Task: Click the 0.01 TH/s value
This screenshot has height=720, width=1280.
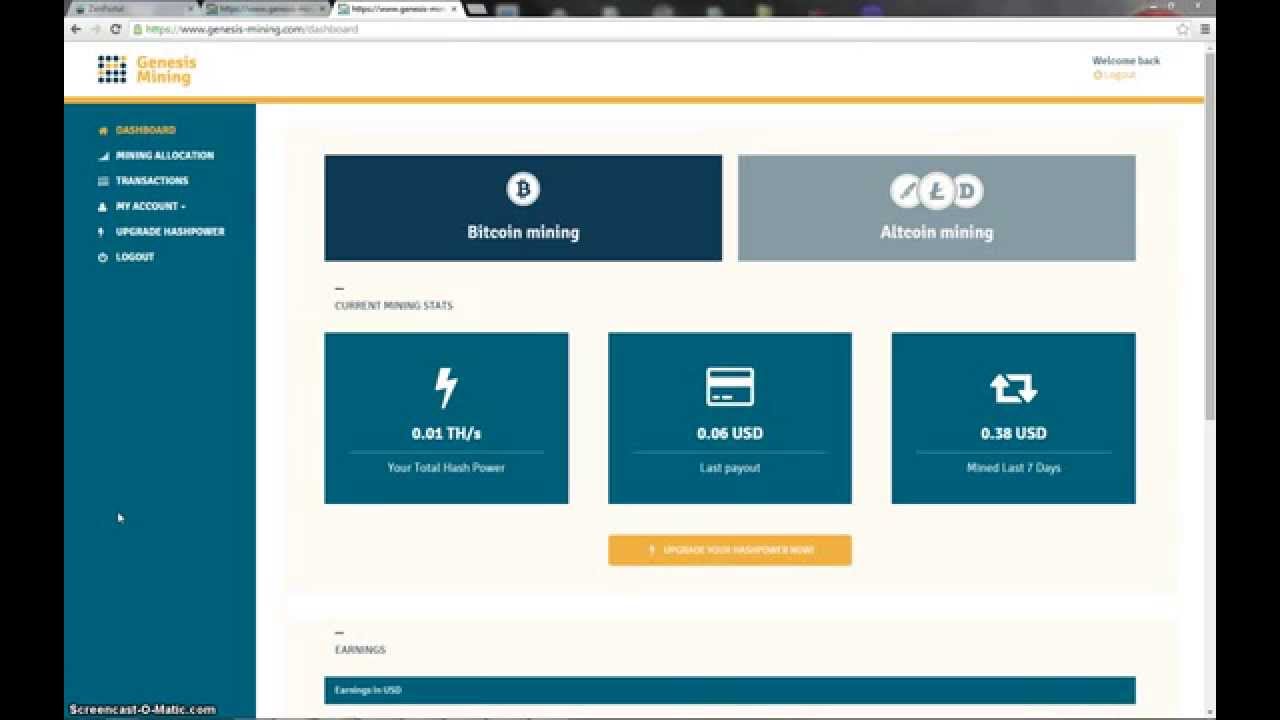Action: pos(446,433)
